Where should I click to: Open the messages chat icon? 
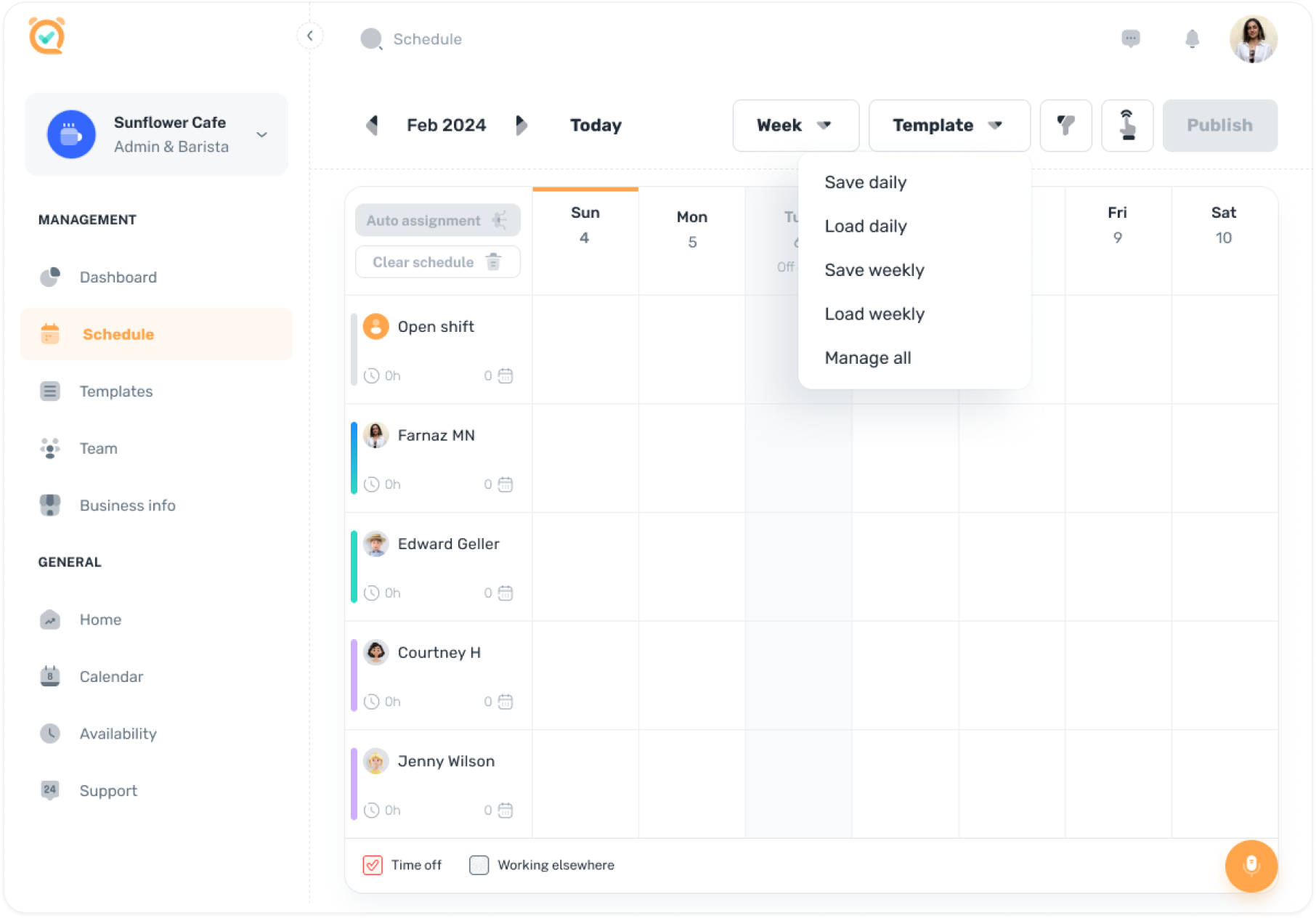1131,39
